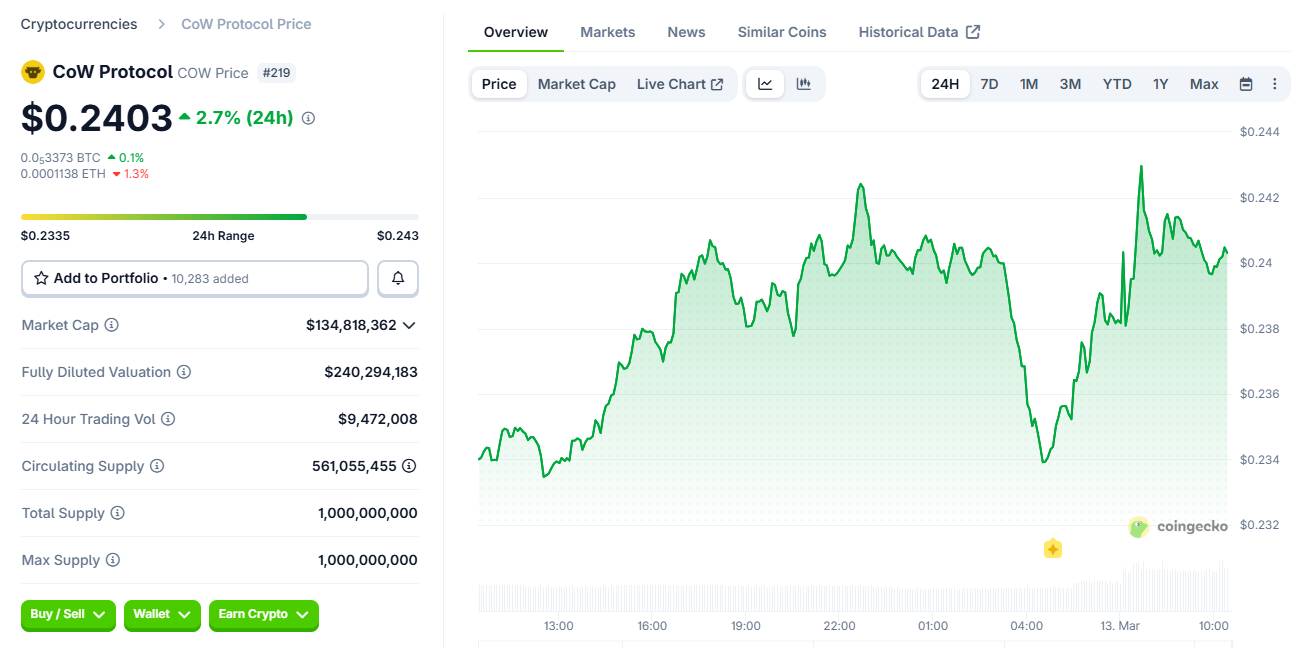Screen dimensions: 1300x648
Task: Expand the Market Cap value chevron
Action: coord(410,325)
